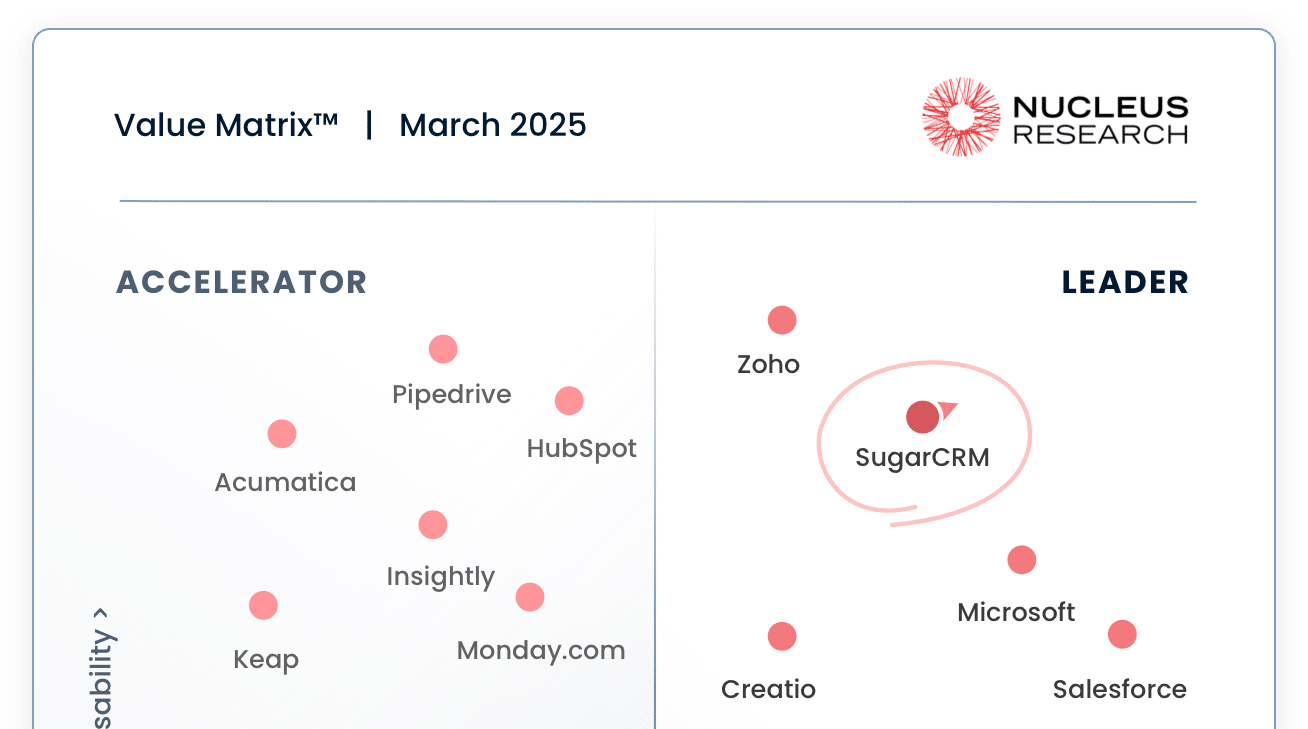
Task: Click the March 2025 date label
Action: coord(492,125)
